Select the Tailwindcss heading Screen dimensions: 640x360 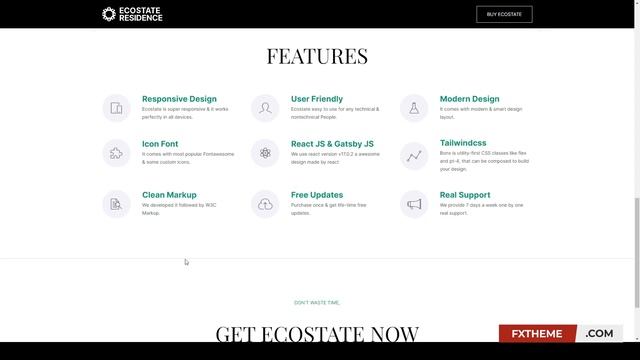pos(463,143)
